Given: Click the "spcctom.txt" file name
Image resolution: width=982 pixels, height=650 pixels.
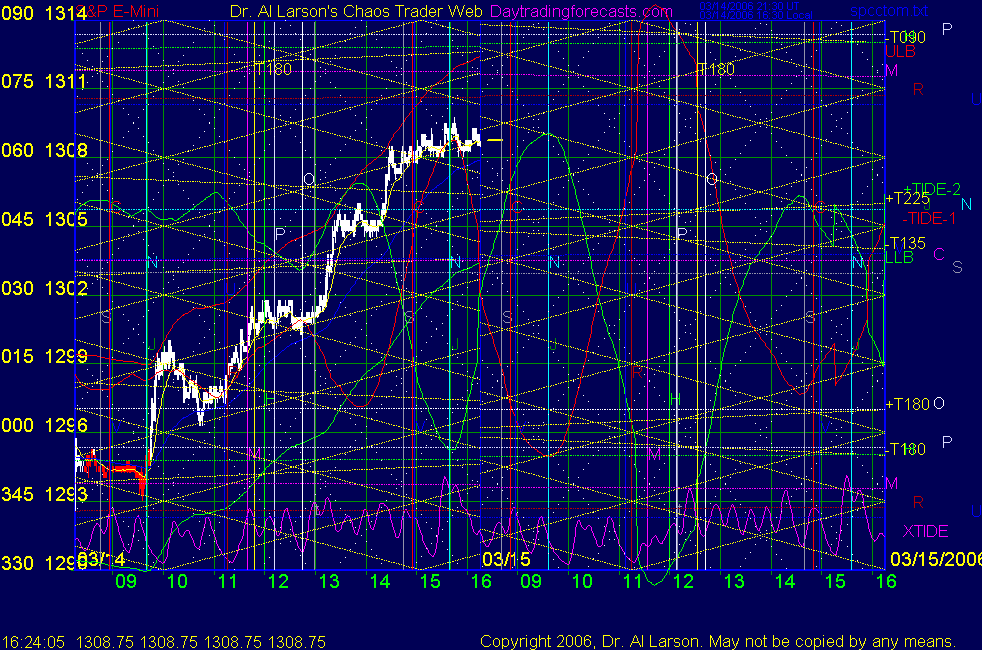Looking at the screenshot, I should (x=889, y=11).
